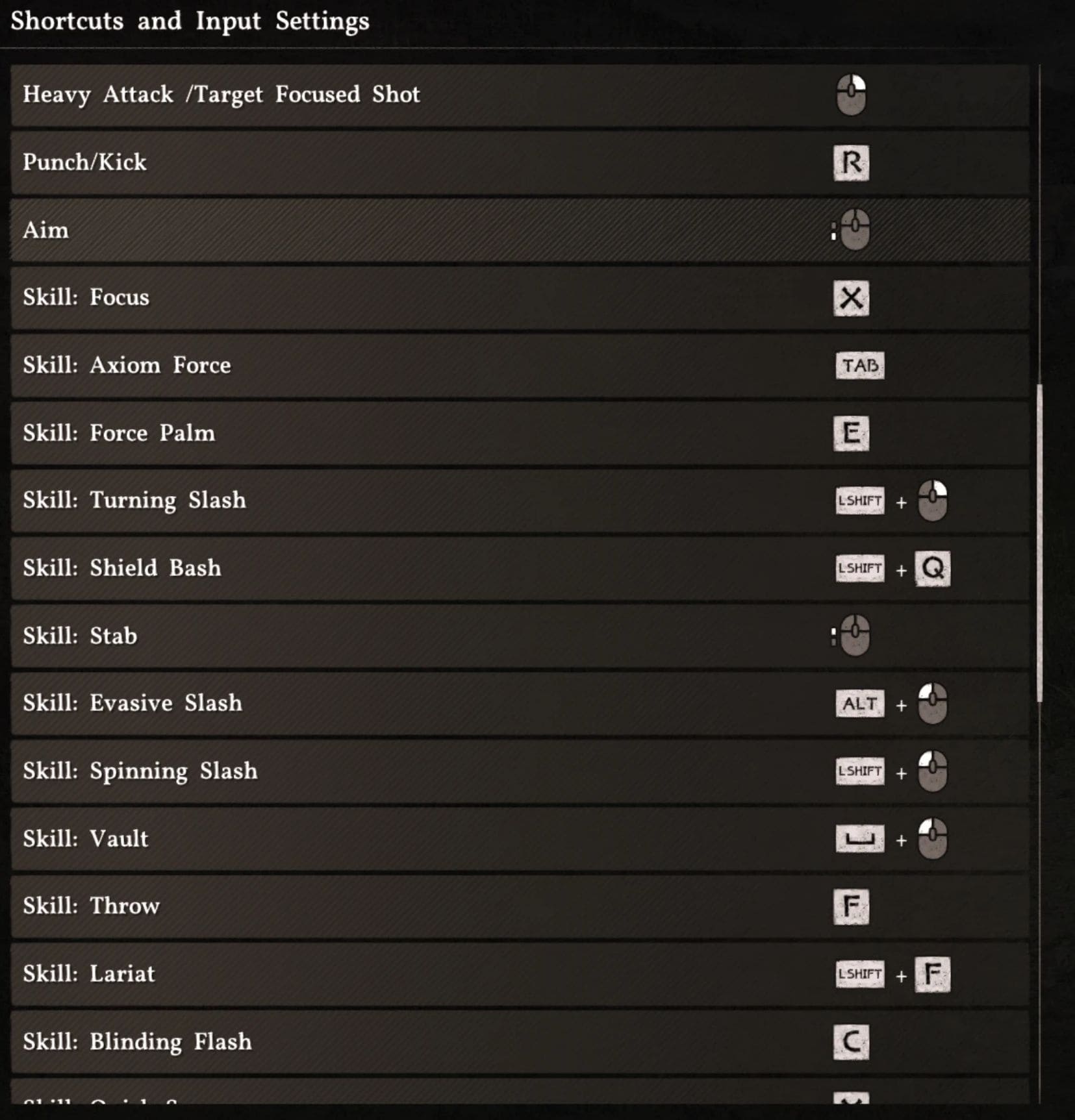Viewport: 1075px width, 1120px height.
Task: Click the E key icon for Force Palm
Action: [851, 433]
